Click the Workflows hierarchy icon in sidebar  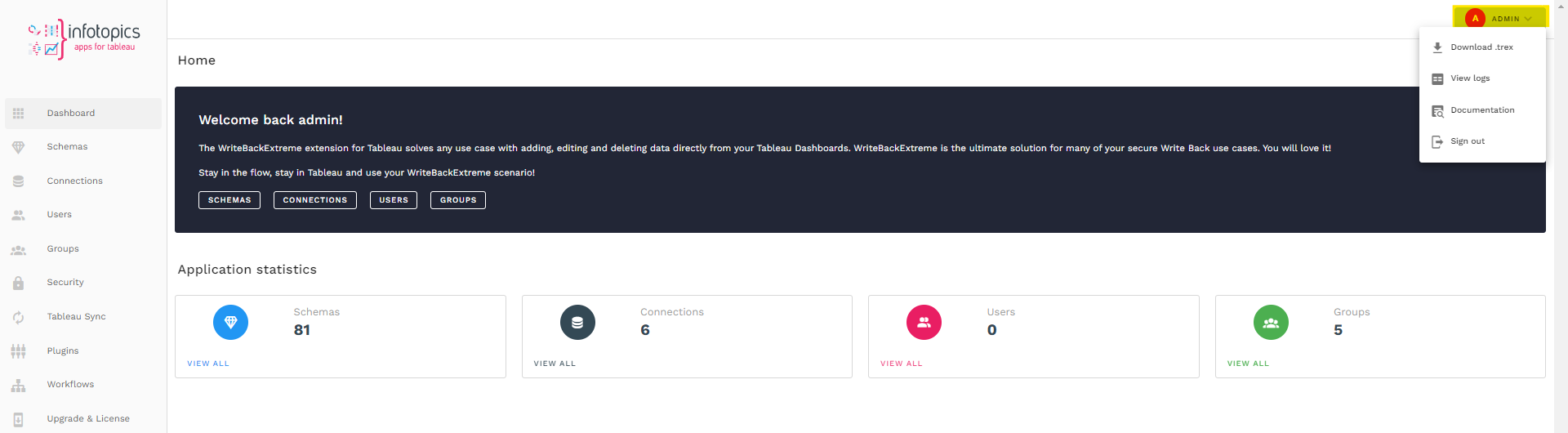pyautogui.click(x=18, y=385)
